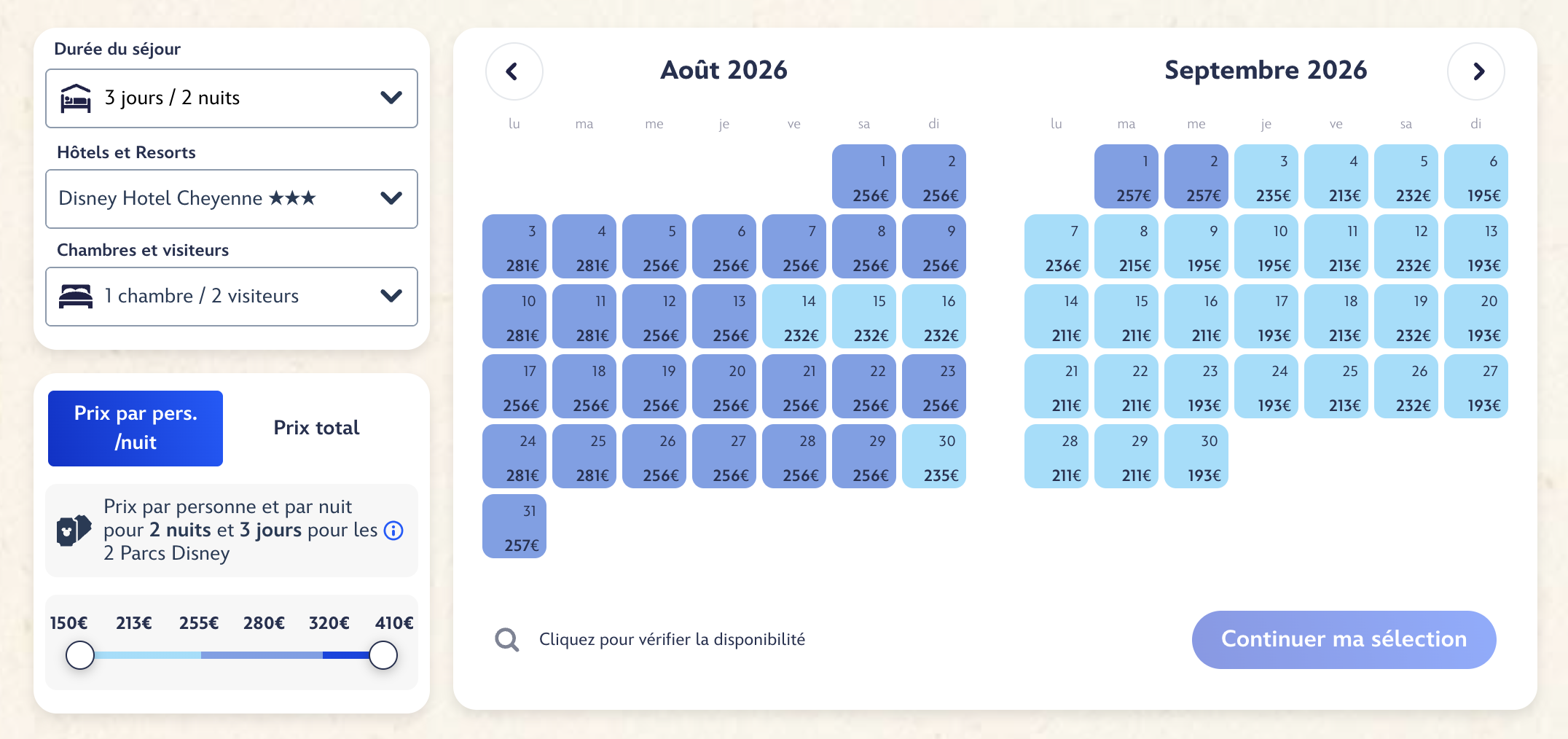Click the info icon beside price description

tap(393, 531)
